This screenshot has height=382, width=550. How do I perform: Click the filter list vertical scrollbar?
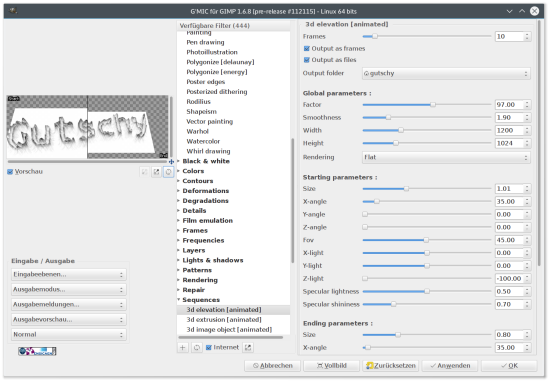pos(292,201)
